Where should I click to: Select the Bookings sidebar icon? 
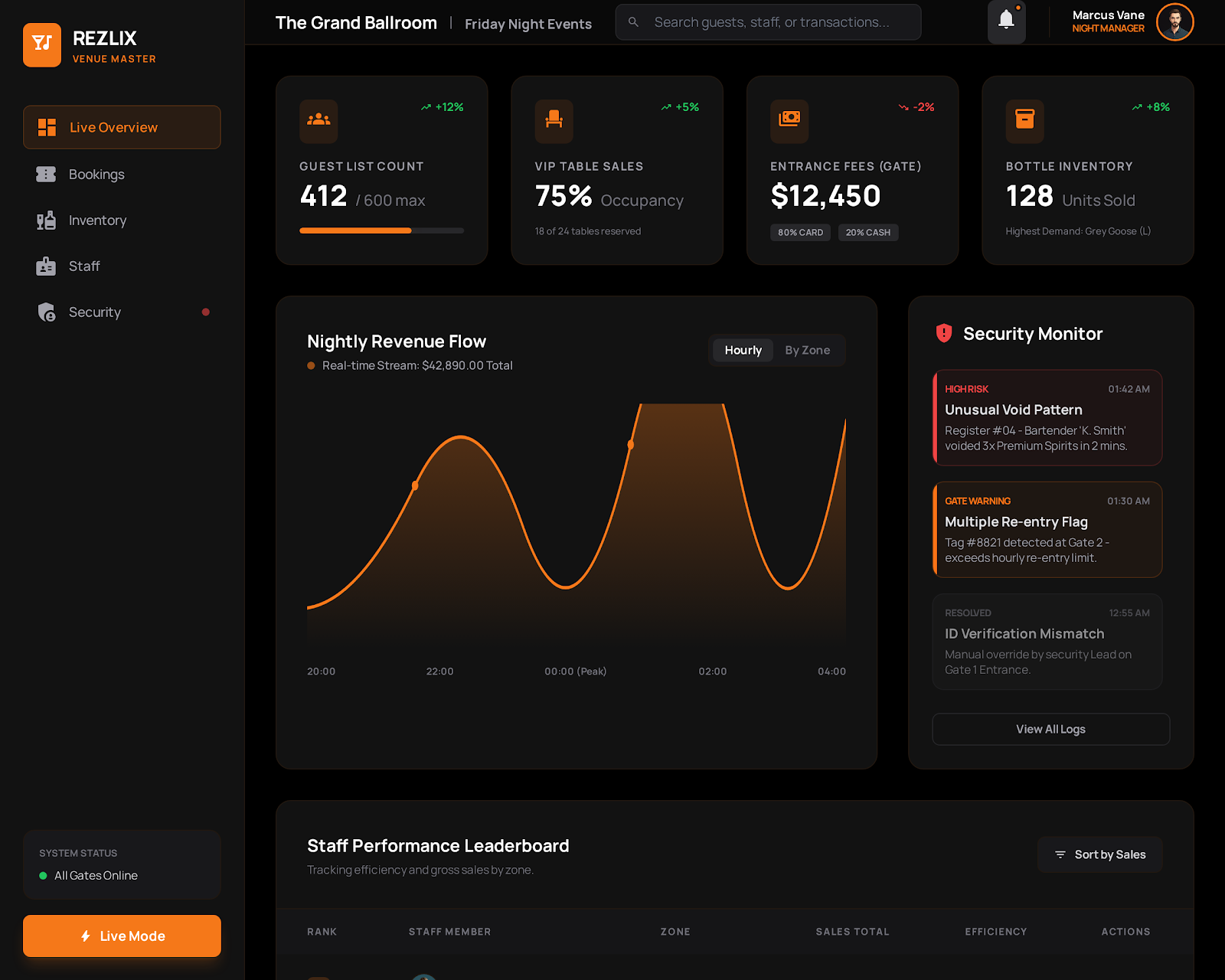coord(46,174)
